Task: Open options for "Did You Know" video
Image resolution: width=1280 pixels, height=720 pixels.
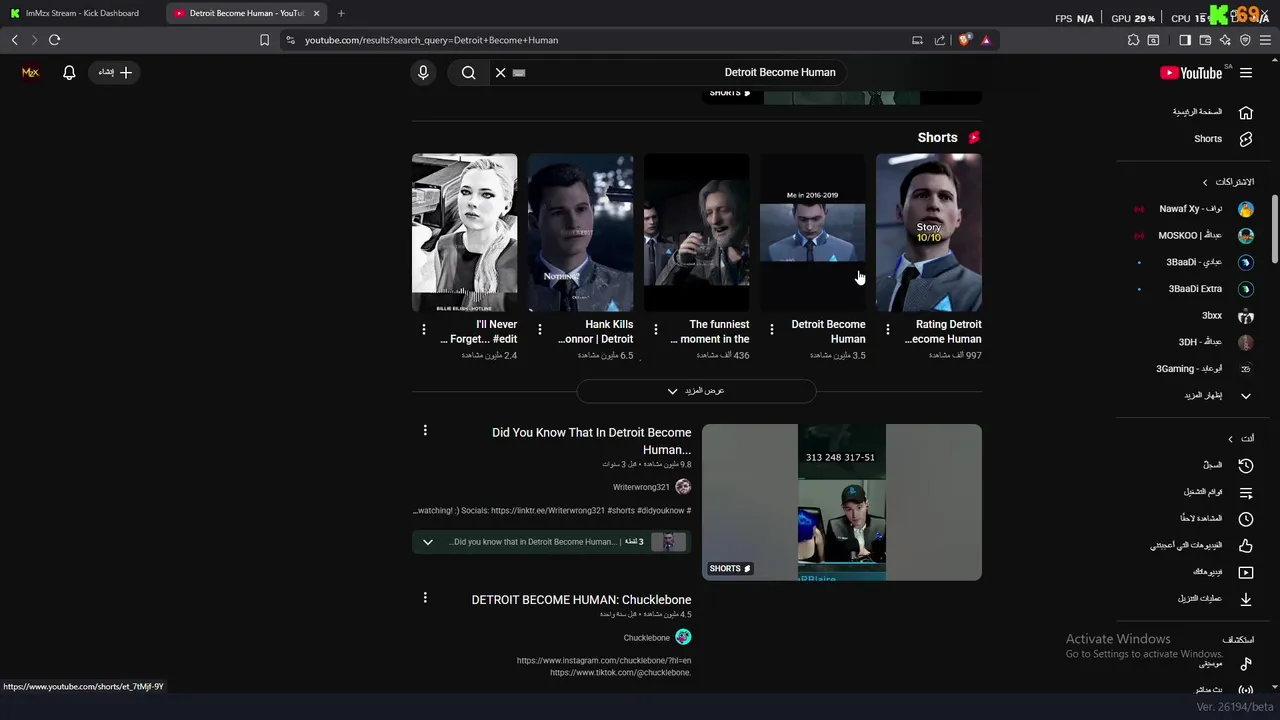Action: coord(425,430)
